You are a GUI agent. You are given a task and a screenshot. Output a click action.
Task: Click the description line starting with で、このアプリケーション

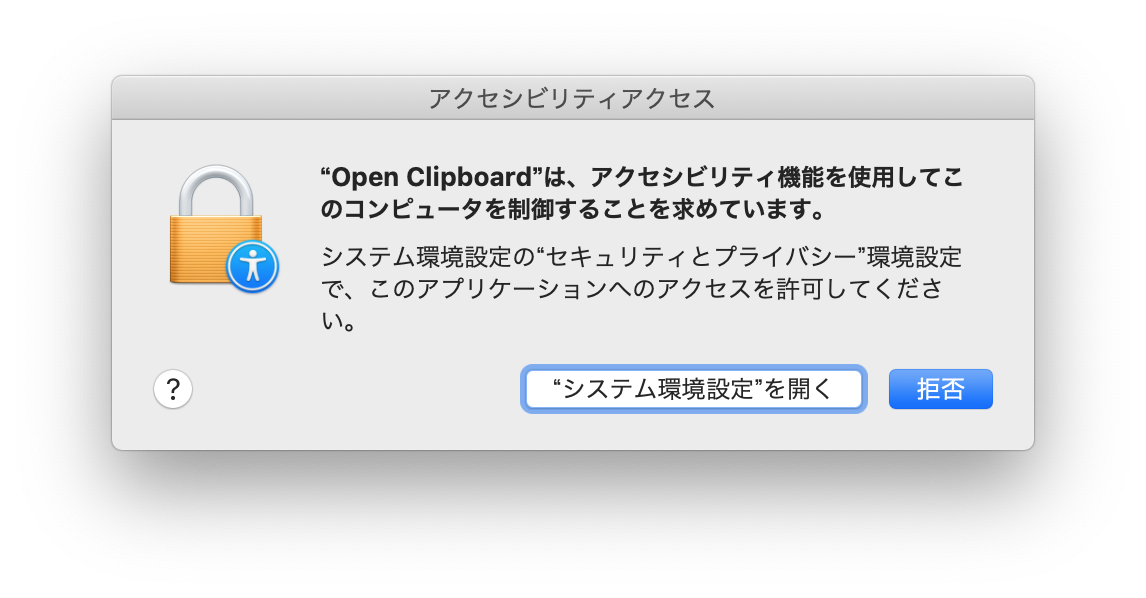pos(631,289)
